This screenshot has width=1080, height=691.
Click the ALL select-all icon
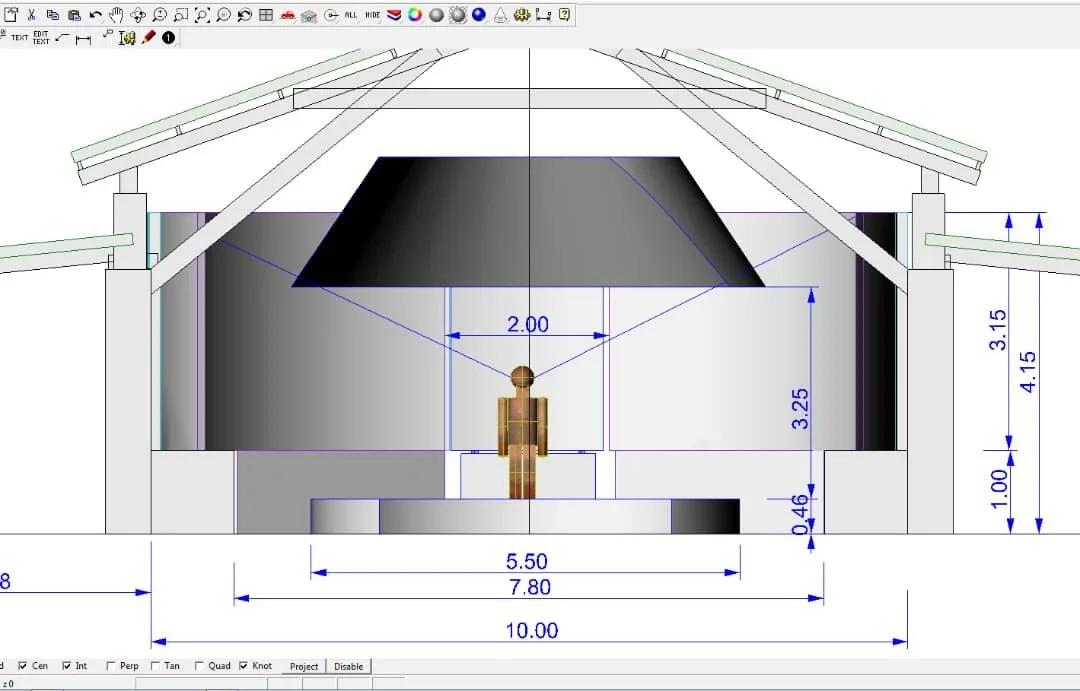tap(351, 14)
